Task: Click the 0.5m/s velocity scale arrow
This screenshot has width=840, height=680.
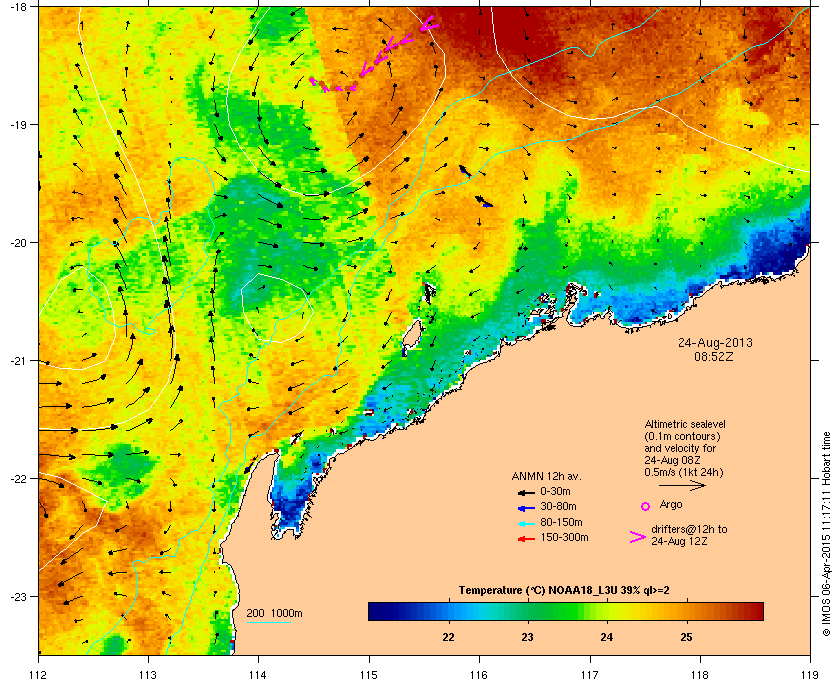Action: 682,485
